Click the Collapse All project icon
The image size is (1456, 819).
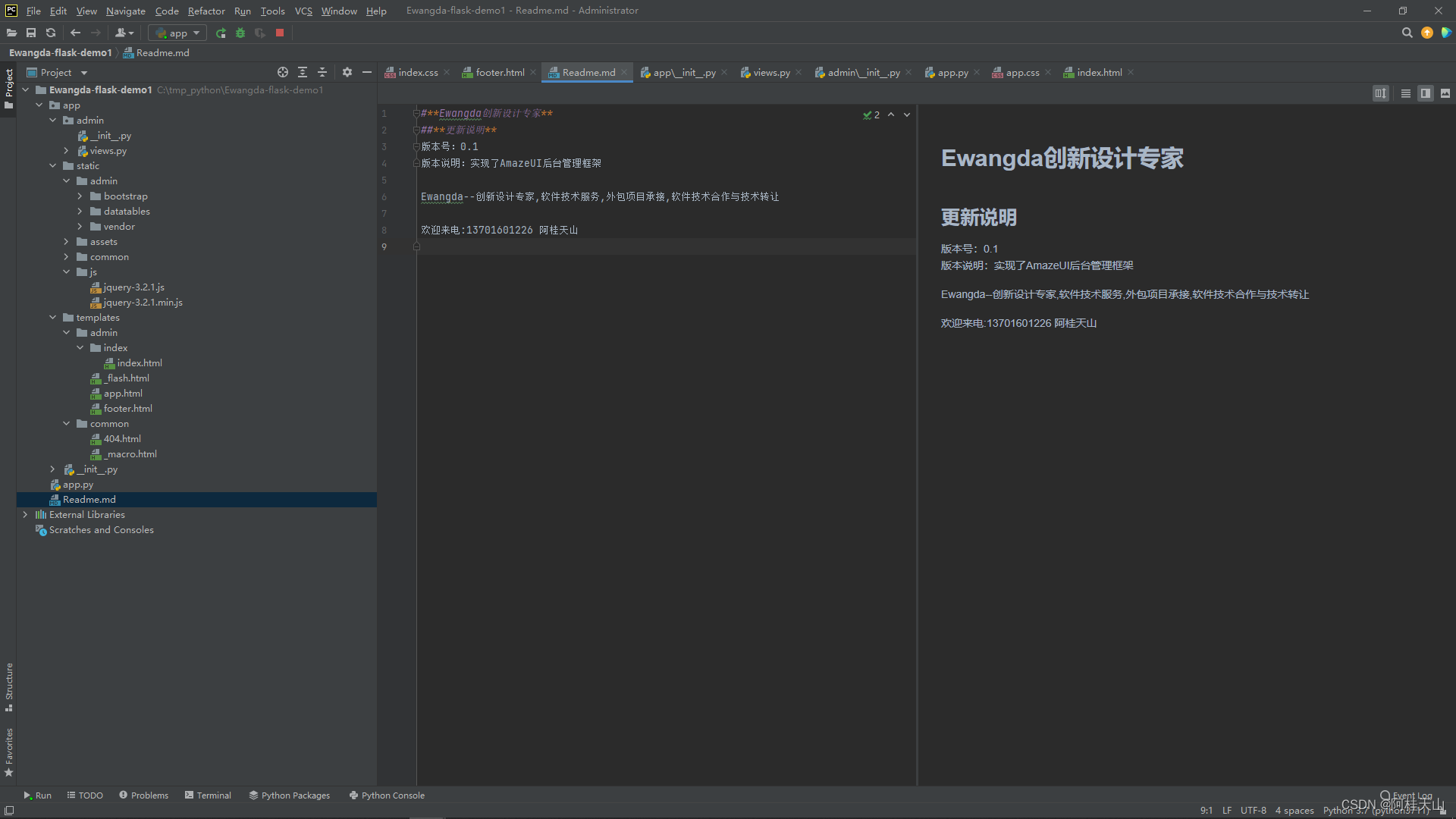click(x=322, y=72)
